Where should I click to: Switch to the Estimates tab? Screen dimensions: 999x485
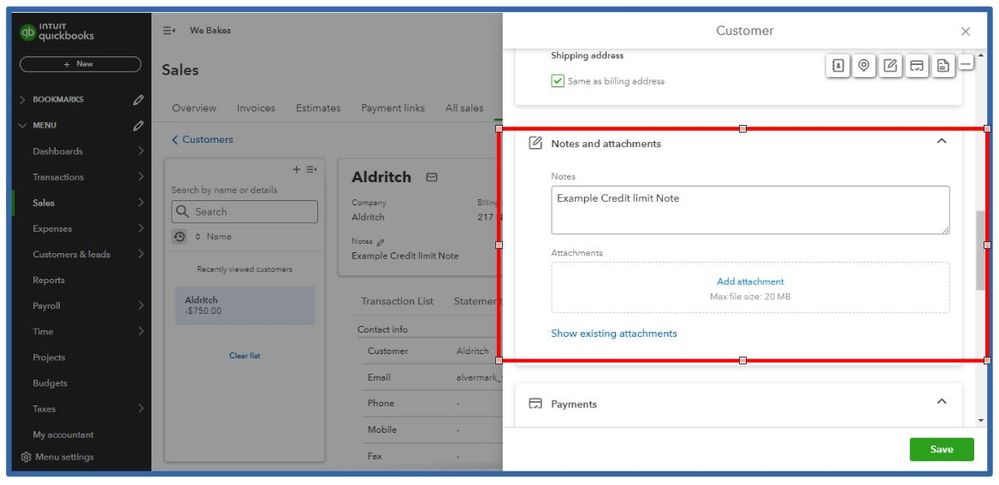click(x=318, y=108)
